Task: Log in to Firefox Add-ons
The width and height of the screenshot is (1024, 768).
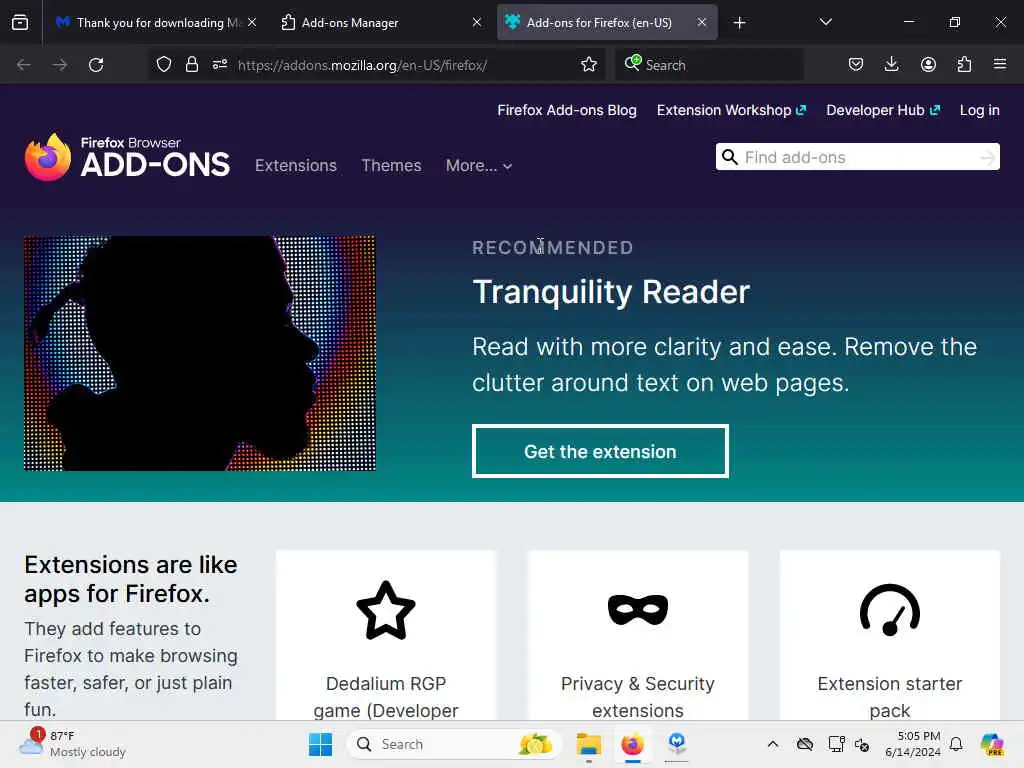Action: click(x=980, y=110)
